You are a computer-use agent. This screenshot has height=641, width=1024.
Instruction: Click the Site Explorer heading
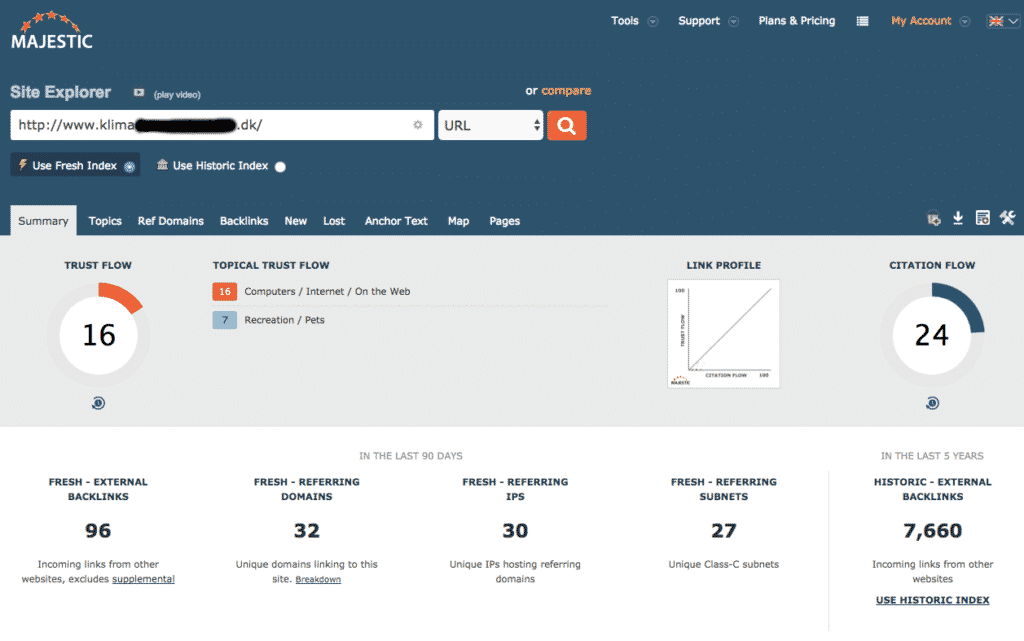[x=61, y=92]
